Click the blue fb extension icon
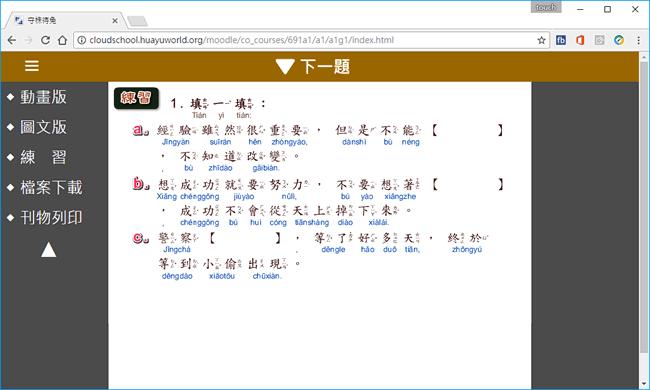 pos(560,40)
